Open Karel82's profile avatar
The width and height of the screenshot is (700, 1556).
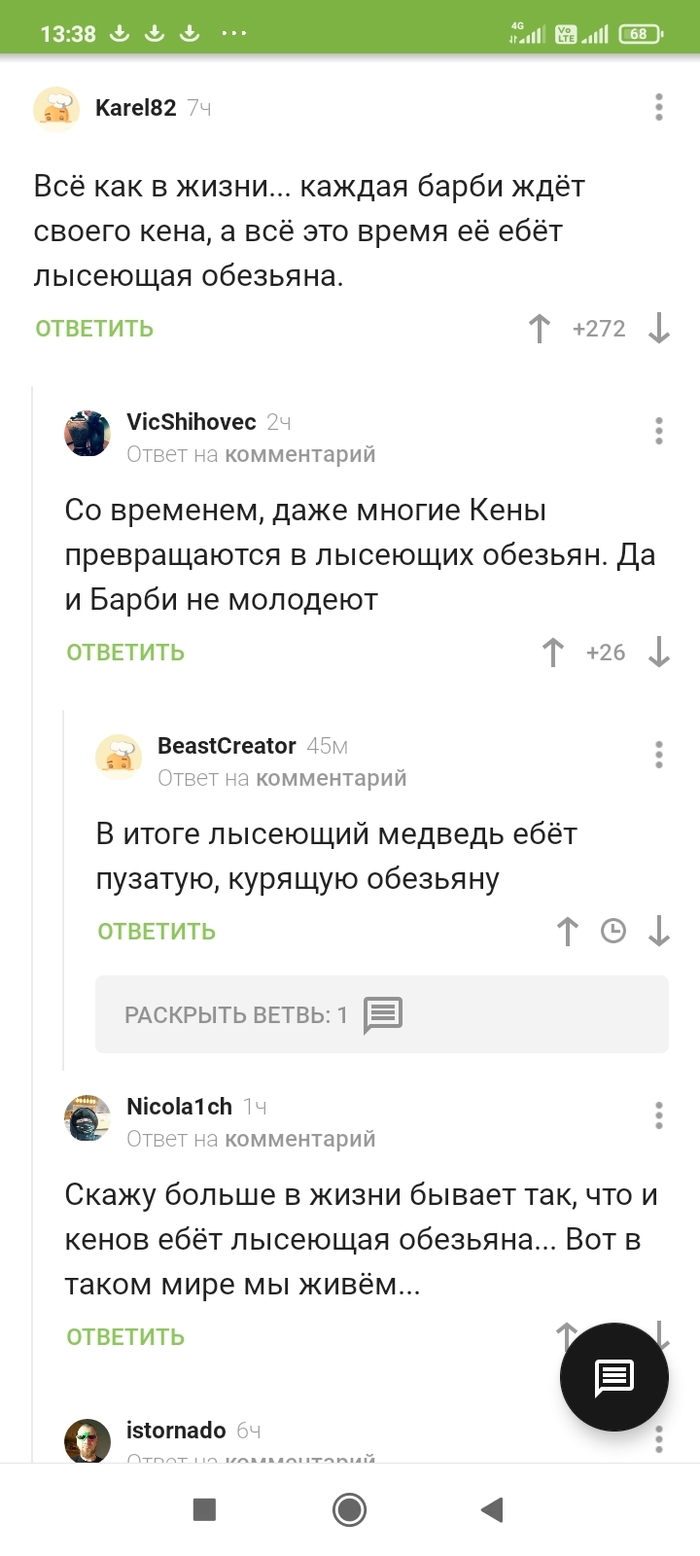pos(57,108)
